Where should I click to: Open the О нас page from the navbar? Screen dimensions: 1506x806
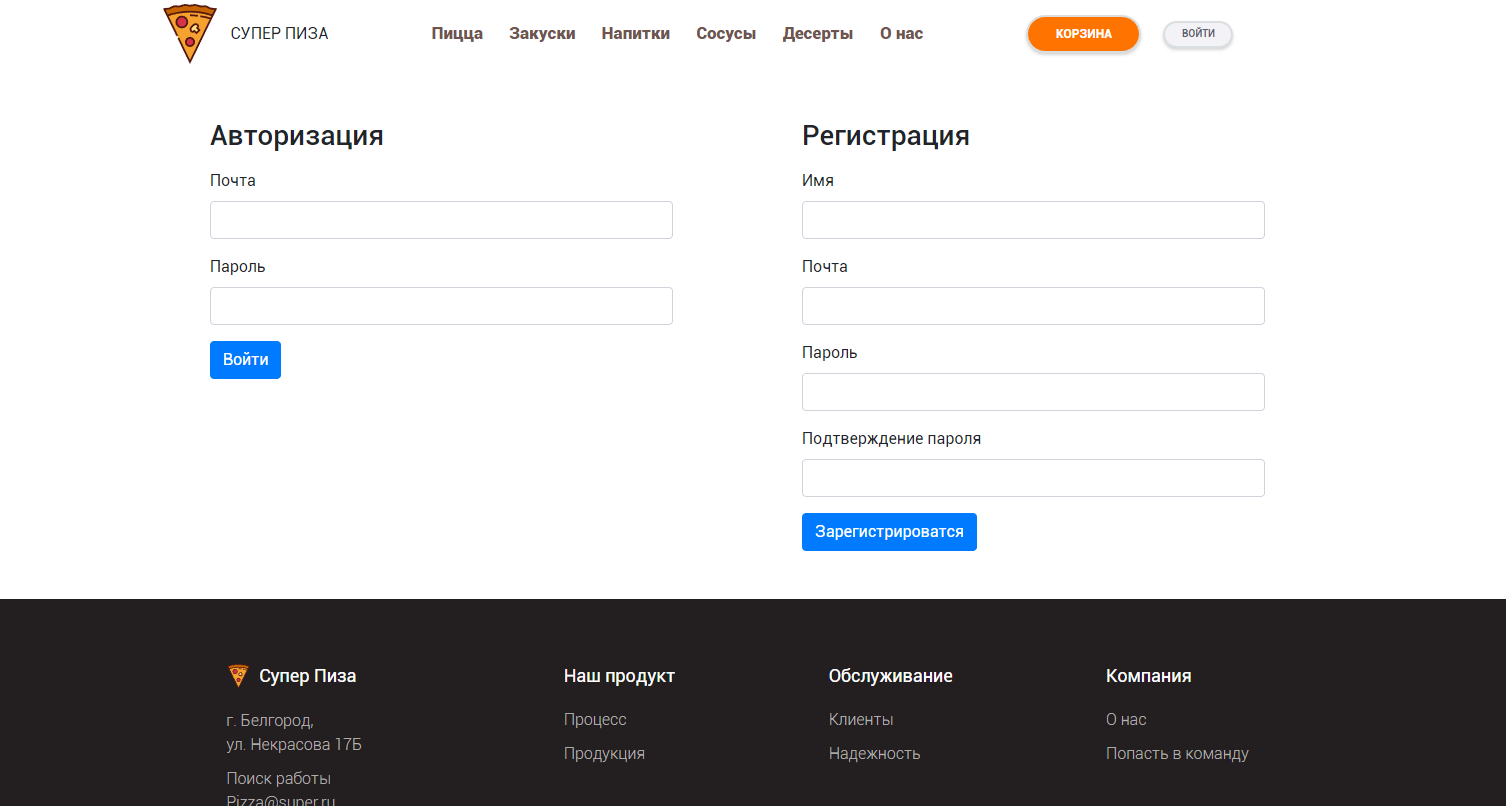click(x=900, y=33)
